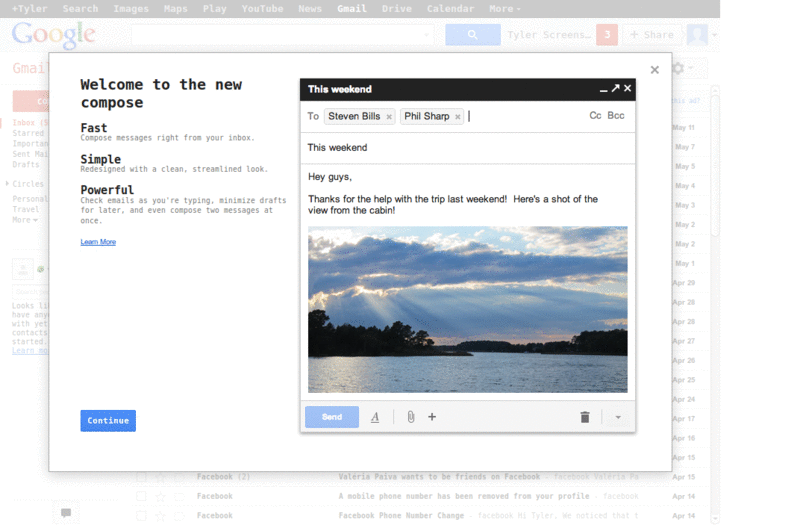Star the mobile phone number removed email
The width and height of the screenshot is (800, 525).
click(x=160, y=496)
